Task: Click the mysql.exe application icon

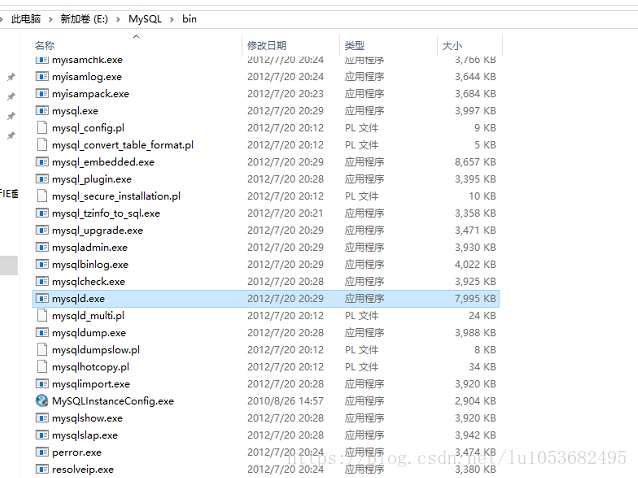Action: pos(42,111)
